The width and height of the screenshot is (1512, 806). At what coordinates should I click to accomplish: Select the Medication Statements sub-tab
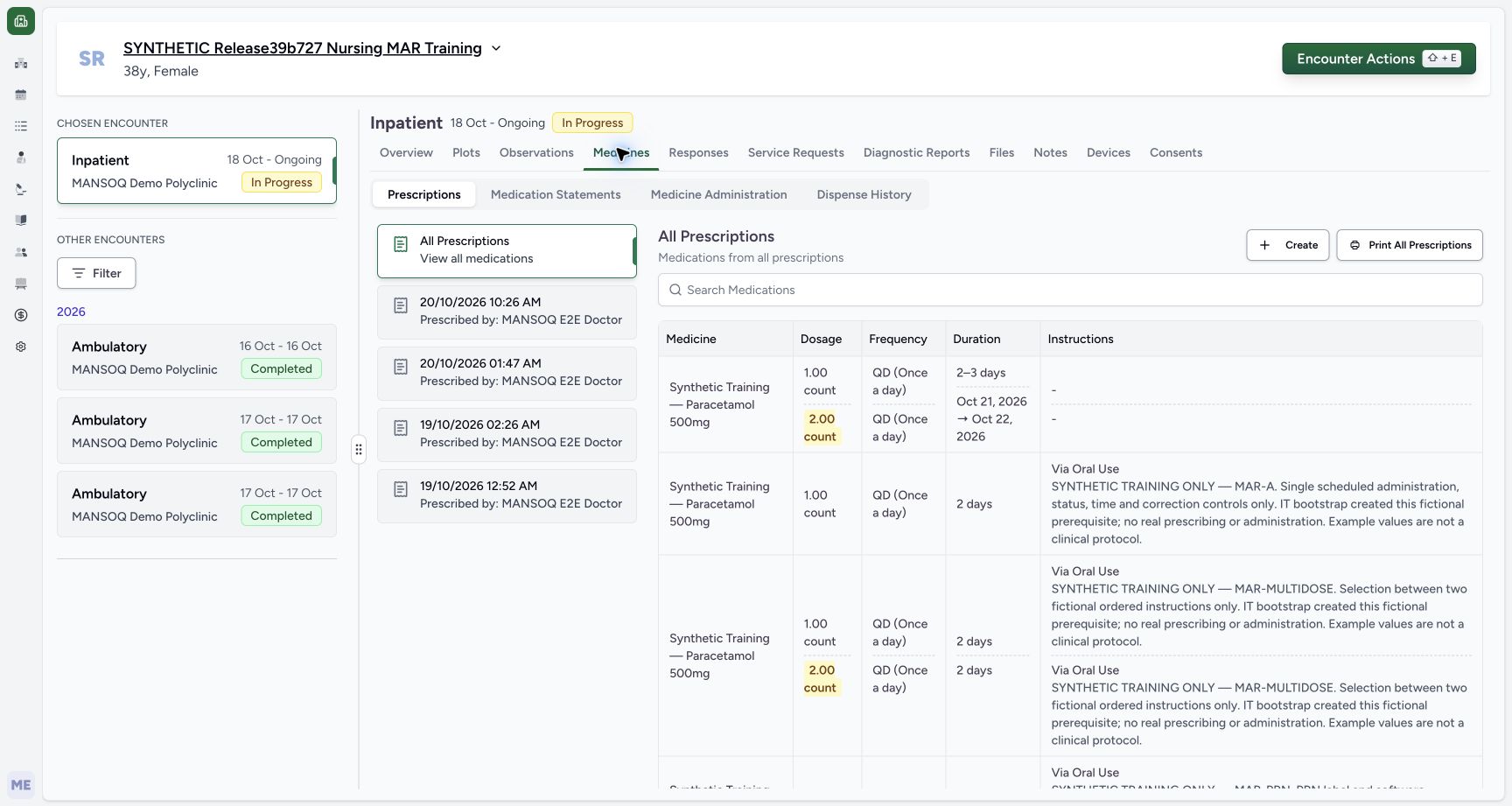click(x=556, y=194)
